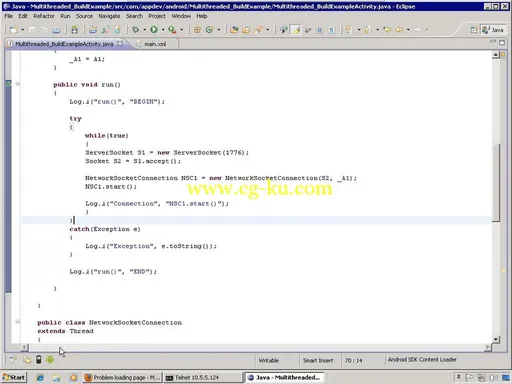Click the New Java Package icon
The height and width of the screenshot is (384, 512).
(x=197, y=30)
